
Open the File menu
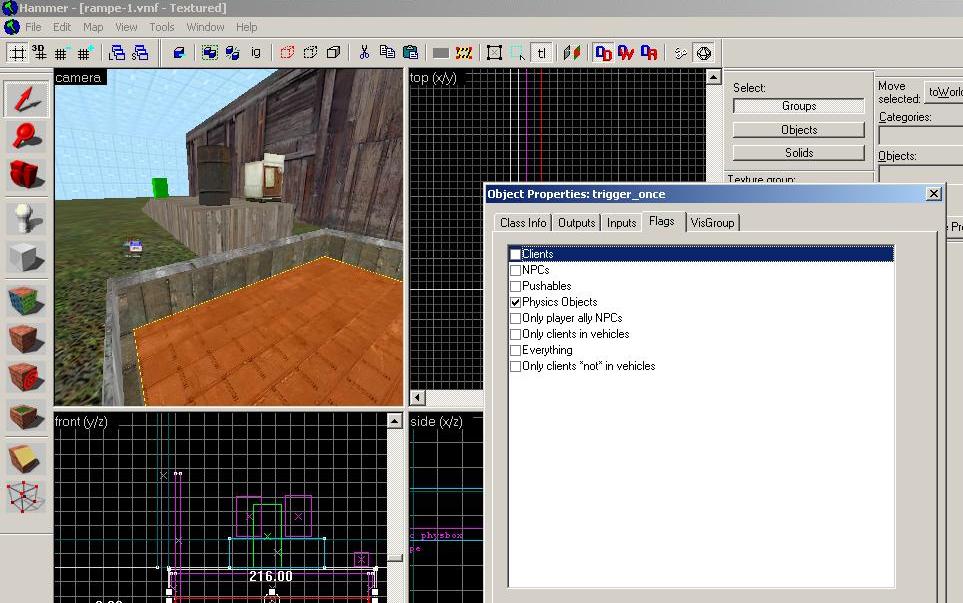33,27
